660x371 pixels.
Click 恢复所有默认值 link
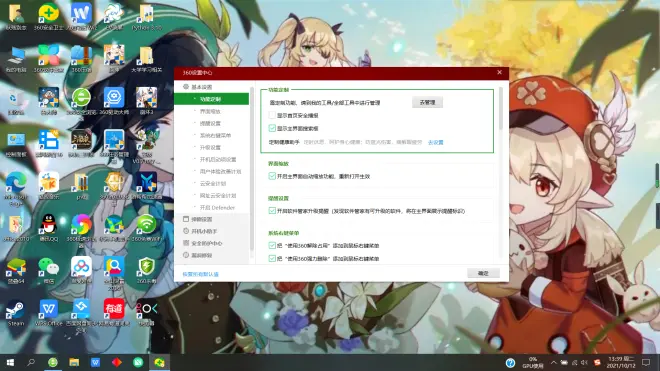pos(200,274)
